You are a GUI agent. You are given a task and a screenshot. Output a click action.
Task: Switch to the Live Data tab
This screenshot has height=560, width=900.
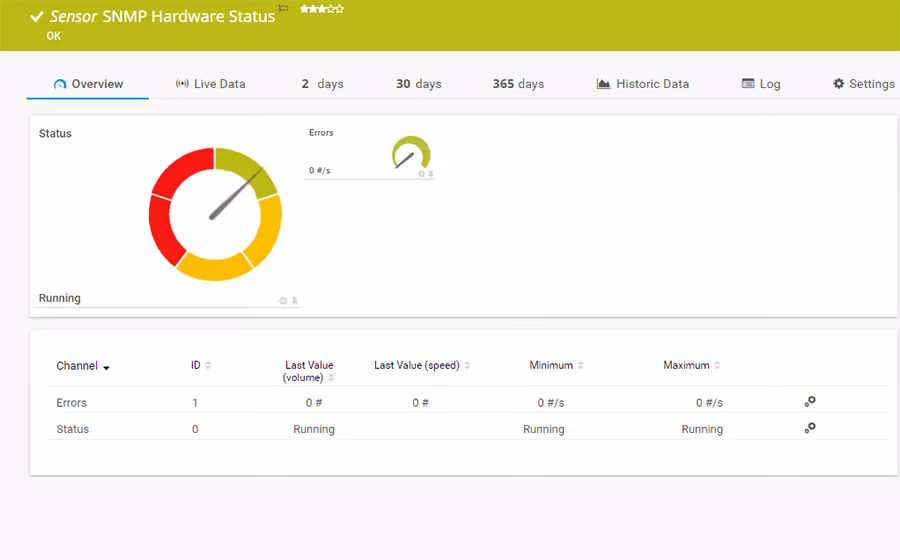pyautogui.click(x=210, y=84)
